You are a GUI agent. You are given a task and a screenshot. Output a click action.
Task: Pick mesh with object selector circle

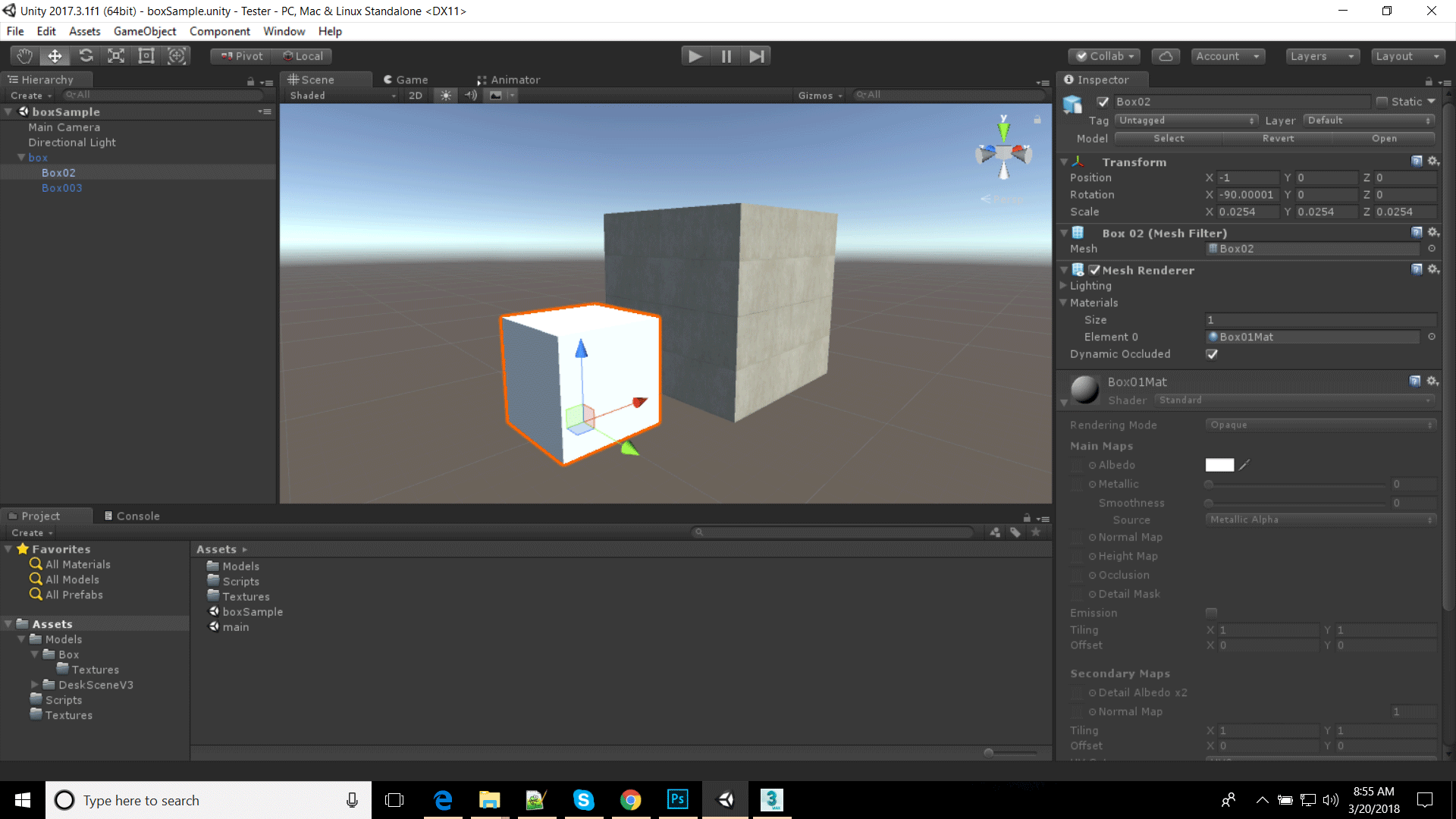1432,249
